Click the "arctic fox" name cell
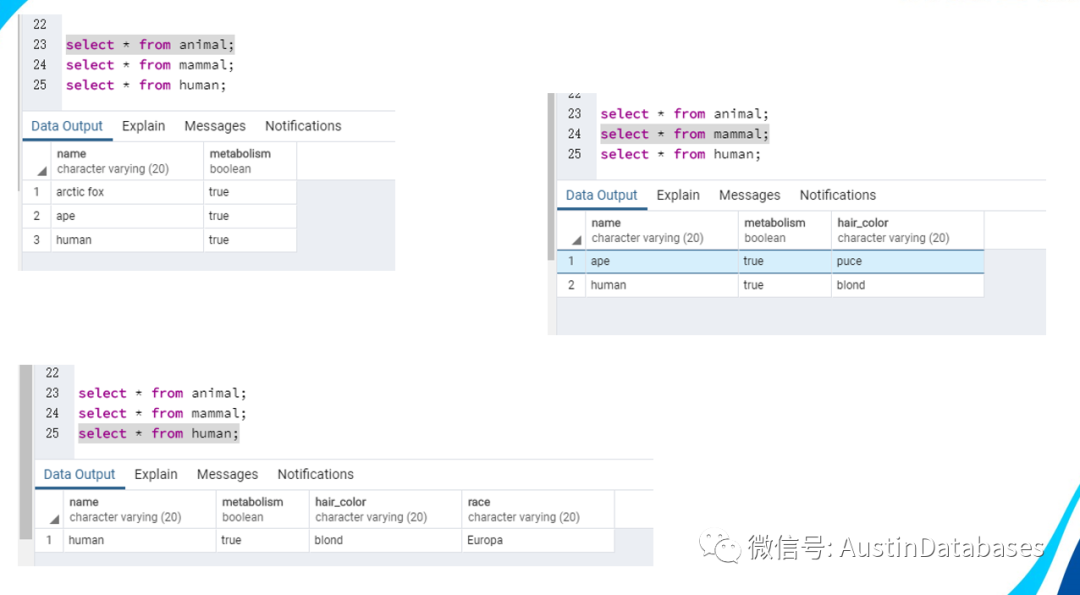The image size is (1080, 595). coord(80,192)
